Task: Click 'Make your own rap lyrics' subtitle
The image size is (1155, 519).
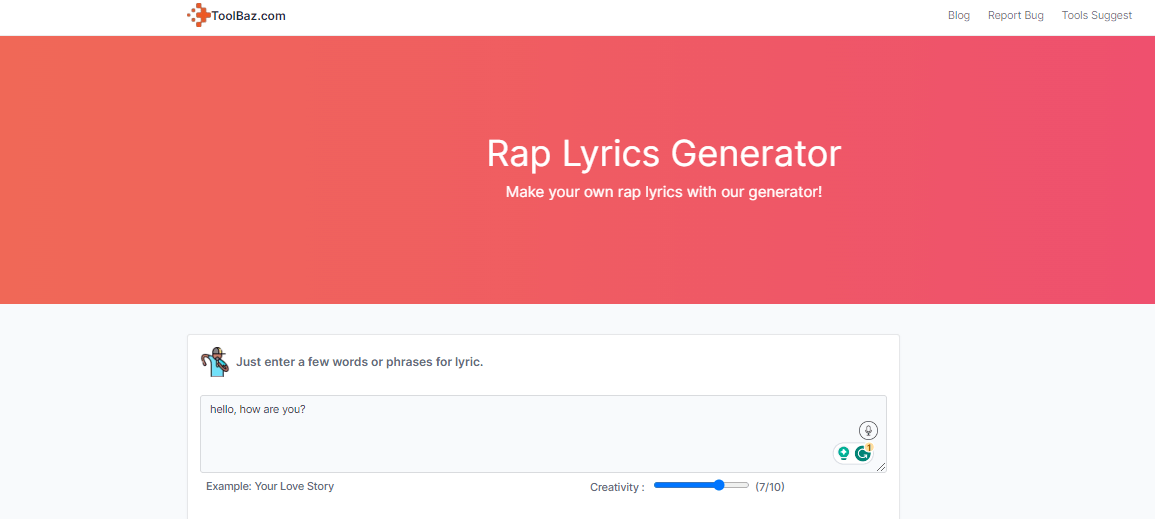Action: point(663,191)
